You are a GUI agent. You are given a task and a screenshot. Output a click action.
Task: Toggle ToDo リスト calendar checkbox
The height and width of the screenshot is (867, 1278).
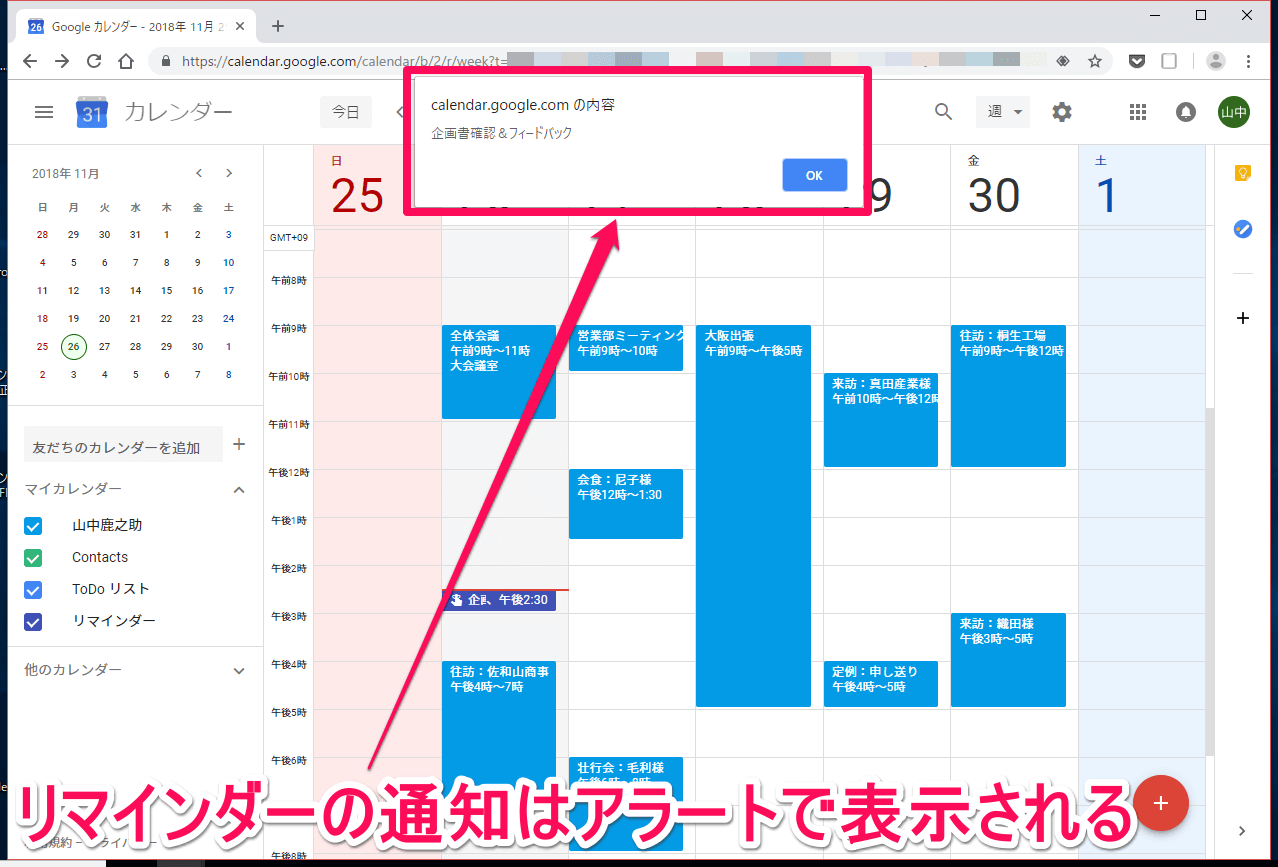click(33, 590)
